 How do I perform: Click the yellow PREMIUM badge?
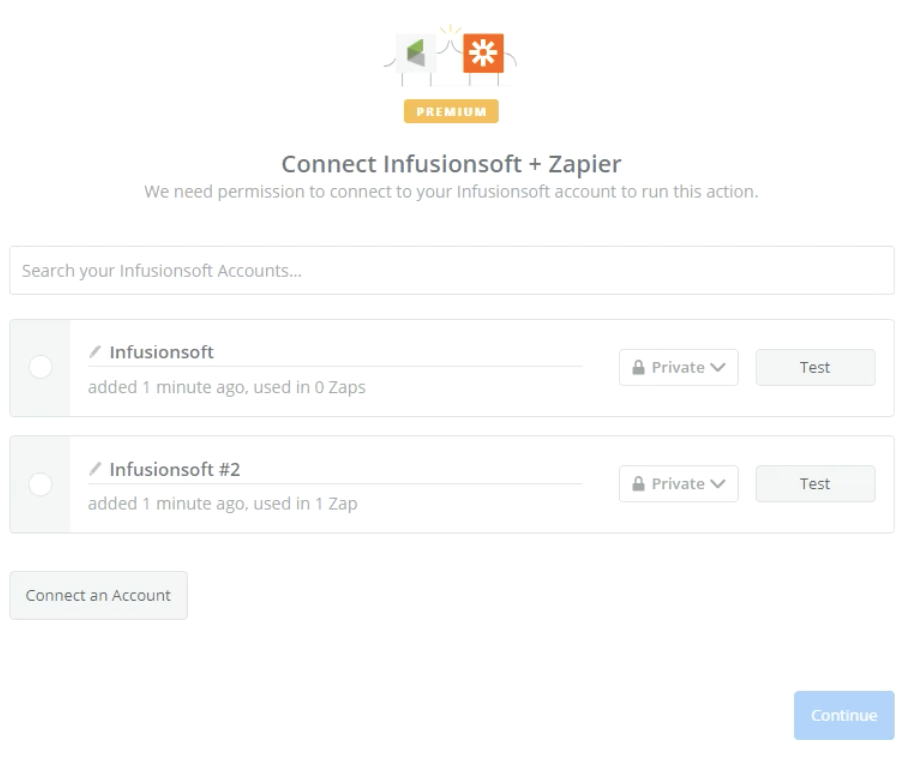point(451,112)
